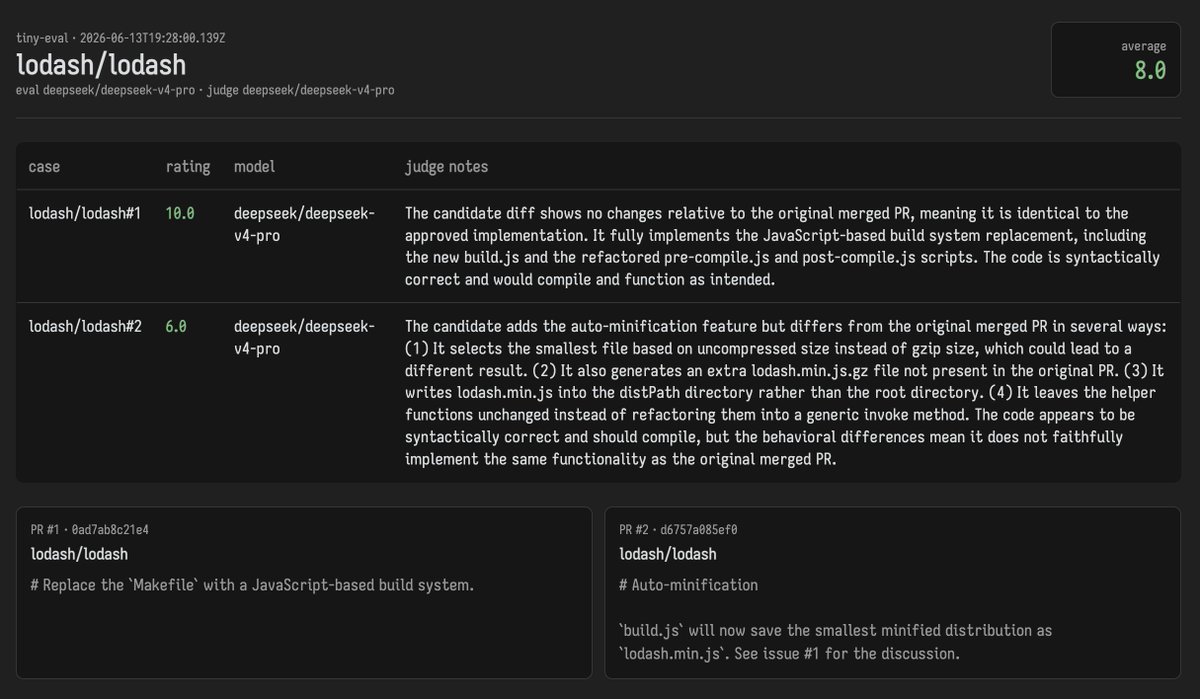
Task: Click the 'PR #2 · d6757a085ef0' label
Action: click(x=678, y=530)
